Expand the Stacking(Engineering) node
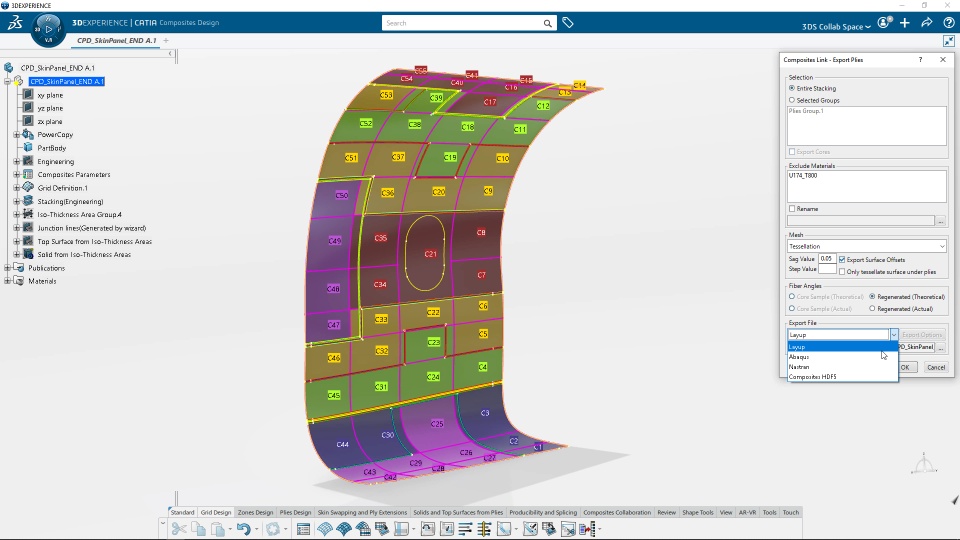Screen dimensions: 960x540 17,201
